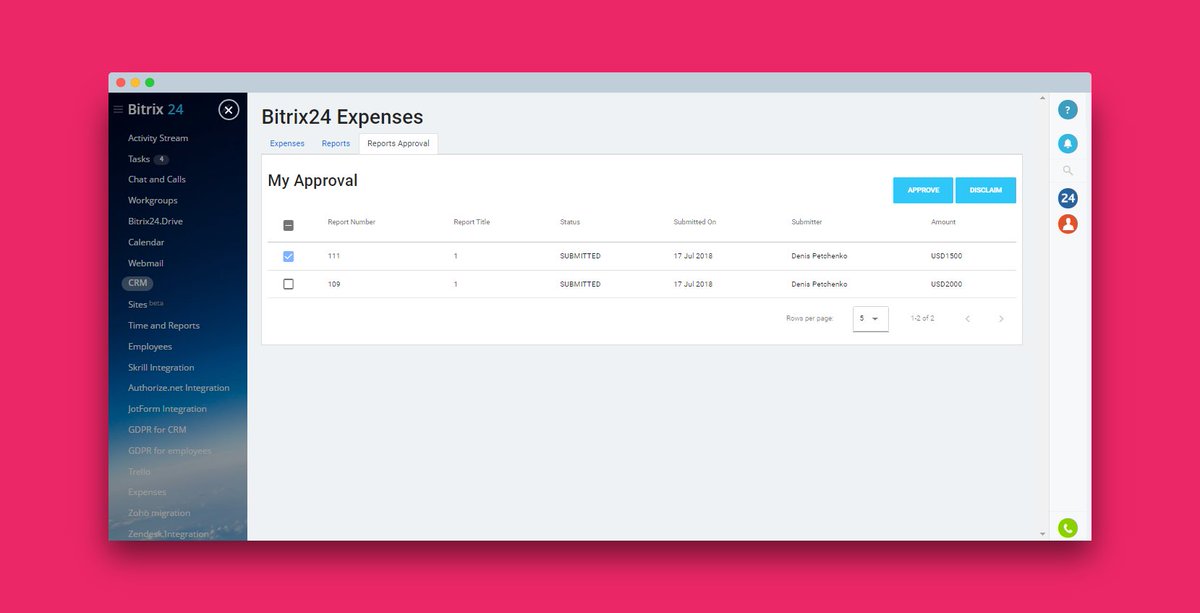
Task: Open Time and Reports in sidebar
Action: pos(164,325)
